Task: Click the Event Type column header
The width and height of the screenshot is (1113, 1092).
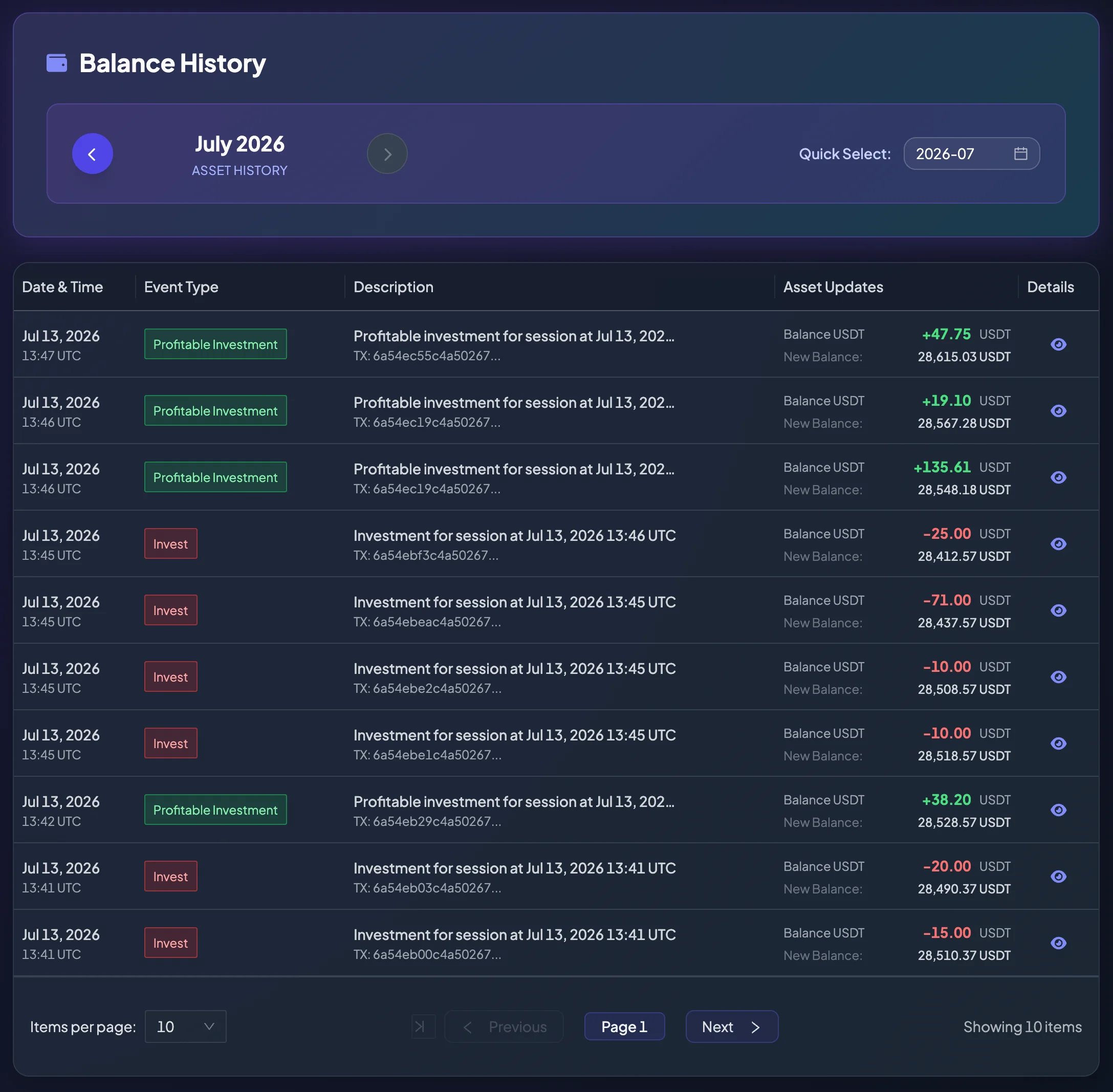Action: click(181, 287)
